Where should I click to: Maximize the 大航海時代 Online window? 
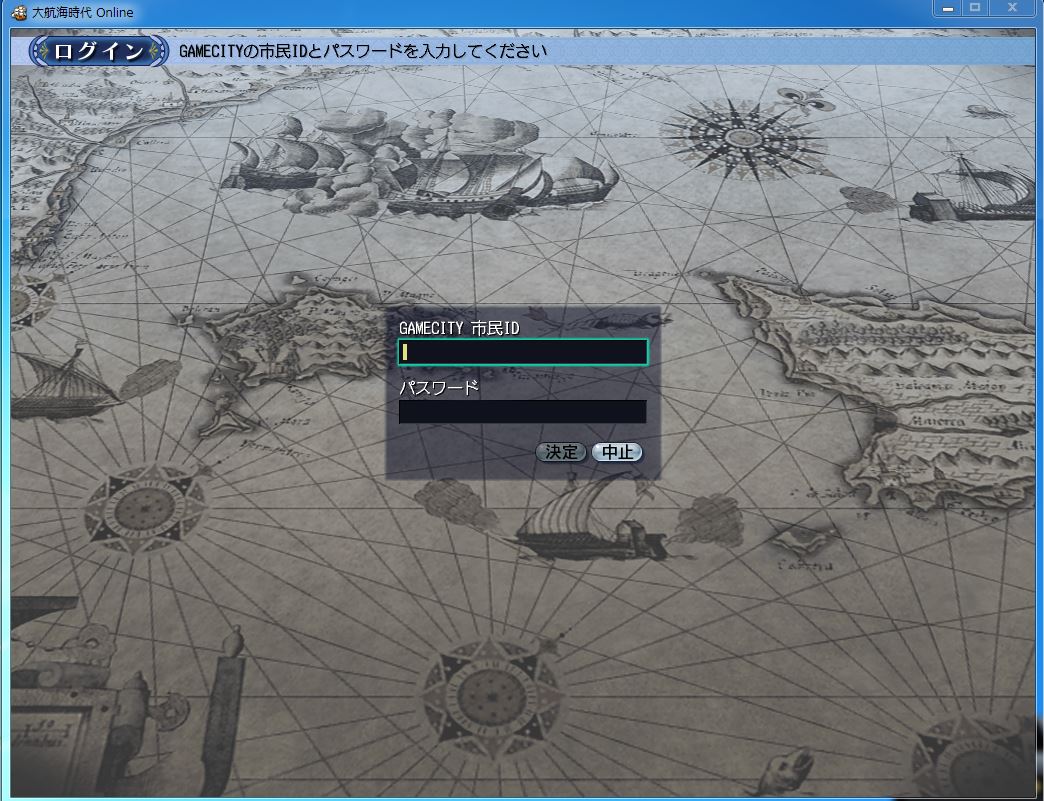point(975,8)
